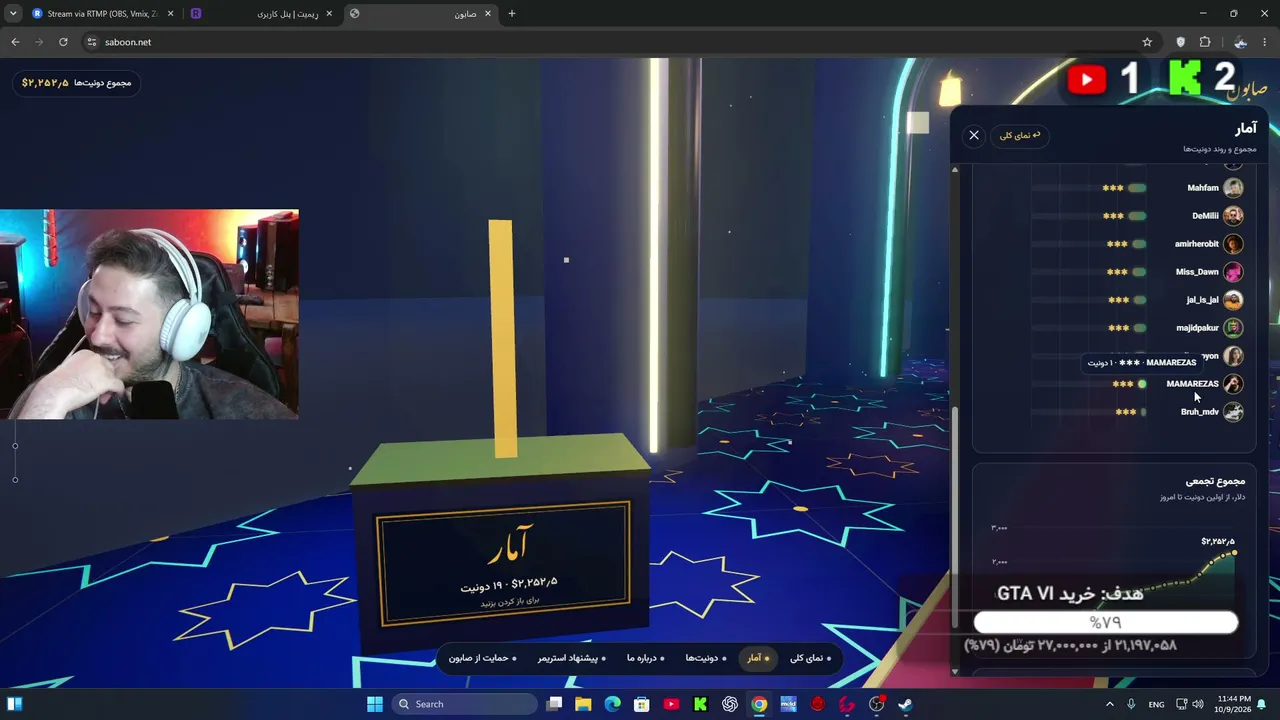Click the Bruh_mdv donor name
Image resolution: width=1280 pixels, height=720 pixels.
[1200, 412]
